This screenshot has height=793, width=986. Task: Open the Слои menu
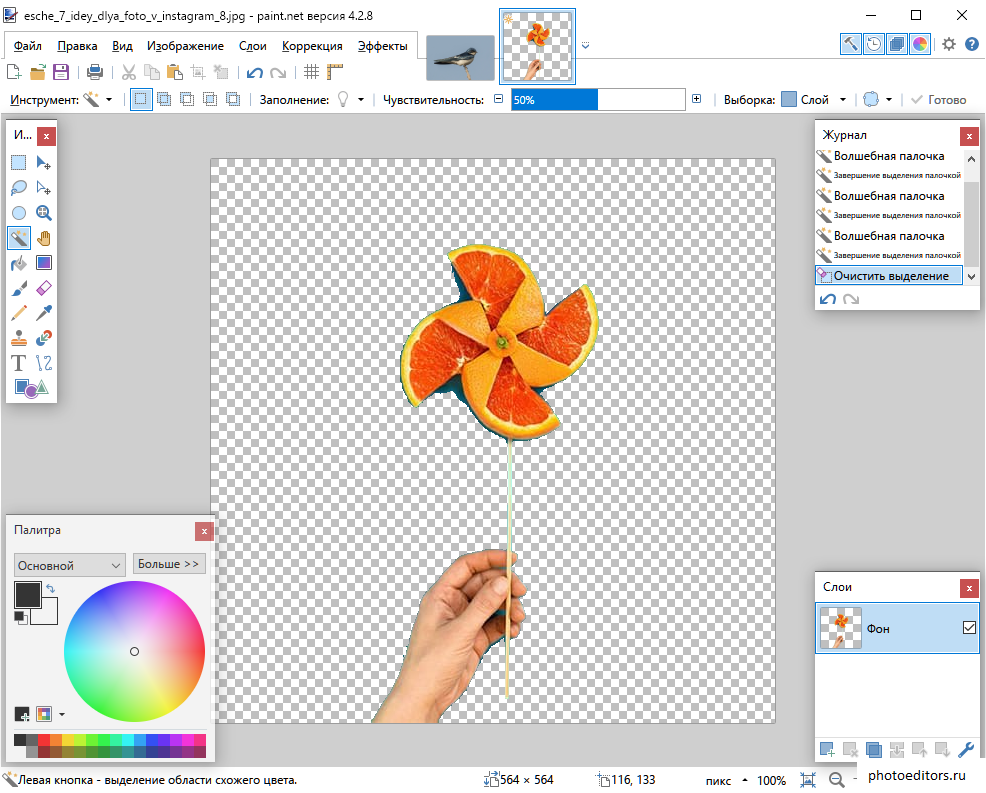tap(253, 46)
